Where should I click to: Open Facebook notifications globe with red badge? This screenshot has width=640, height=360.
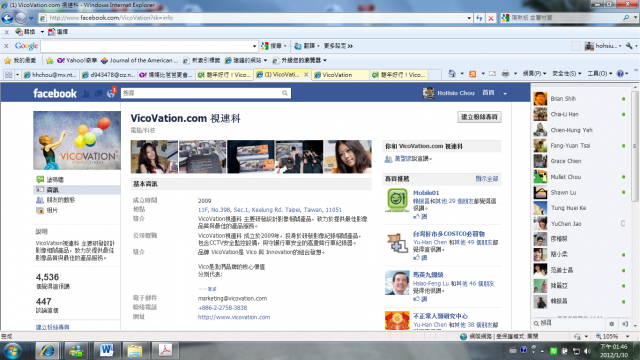coord(111,93)
